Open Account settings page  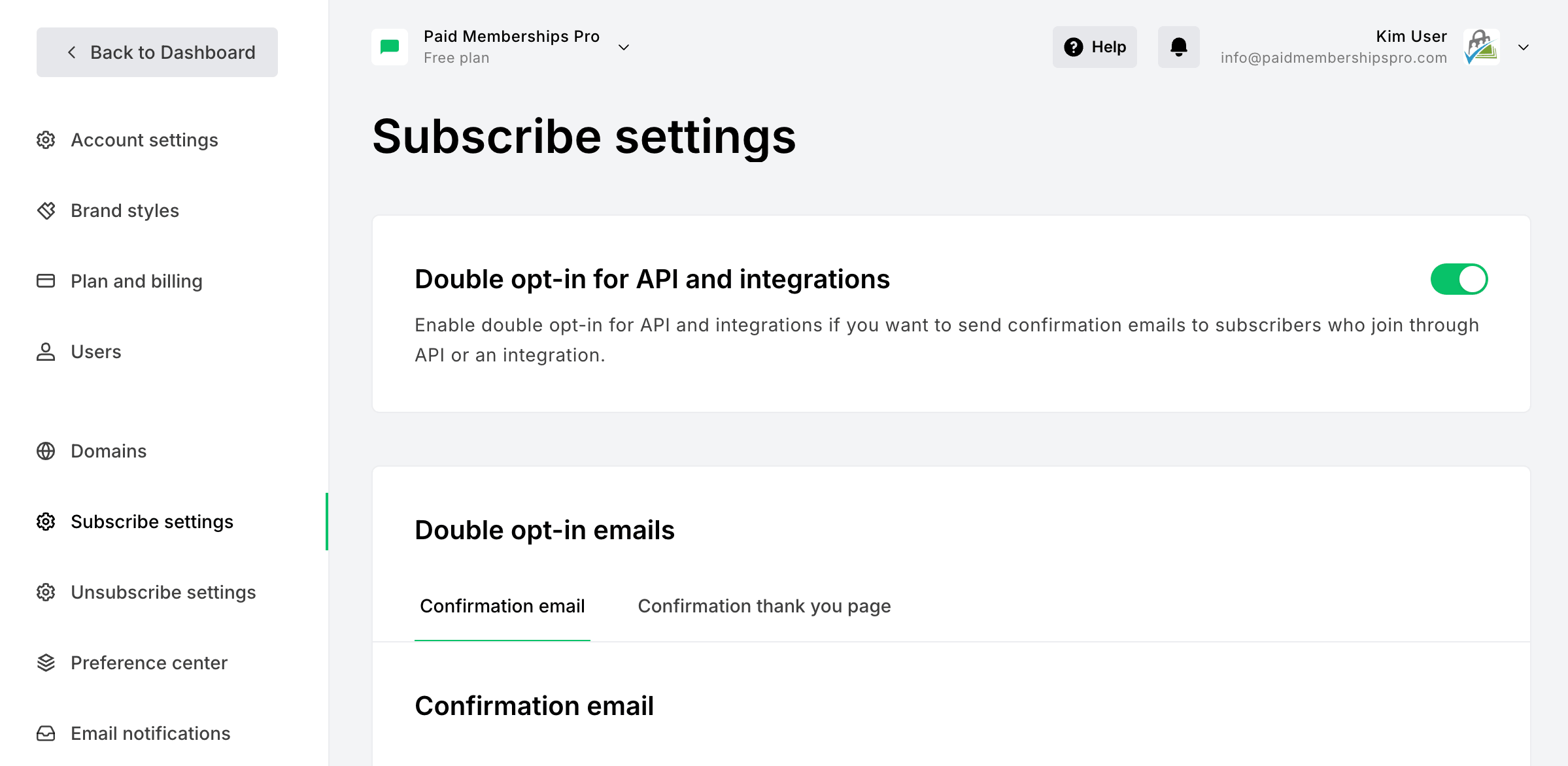point(144,140)
